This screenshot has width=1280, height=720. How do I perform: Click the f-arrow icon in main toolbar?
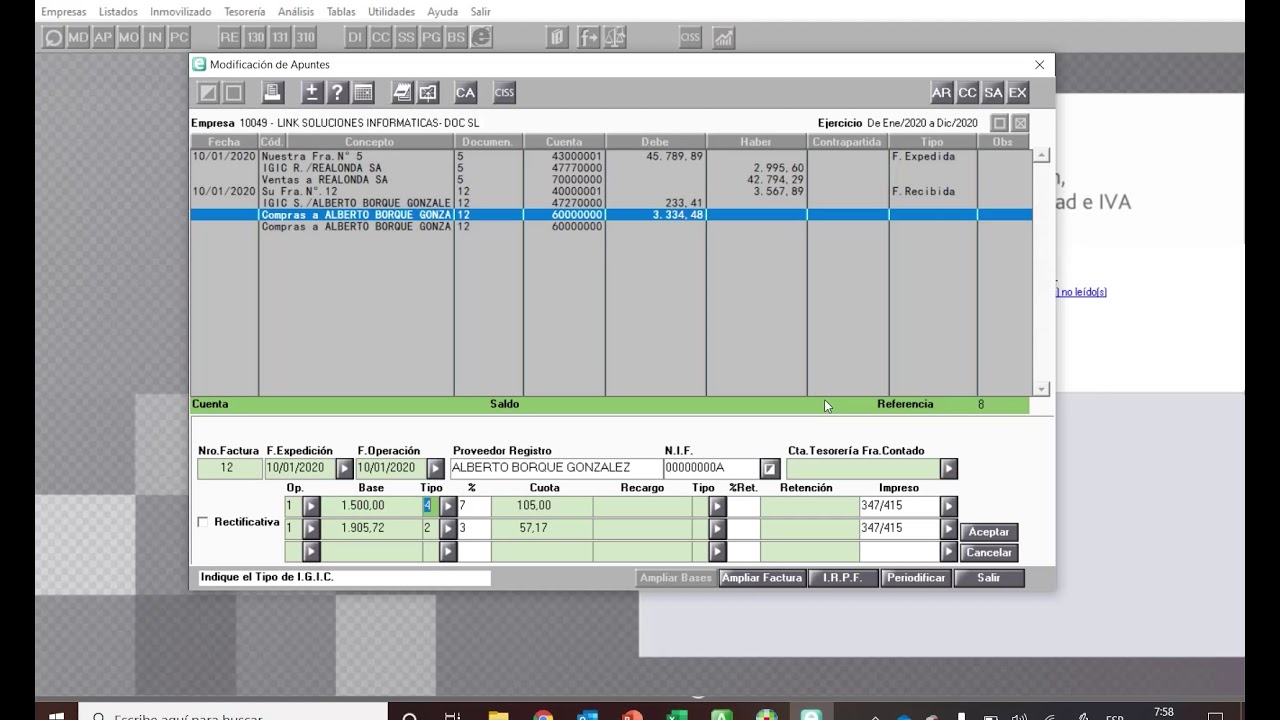(588, 38)
